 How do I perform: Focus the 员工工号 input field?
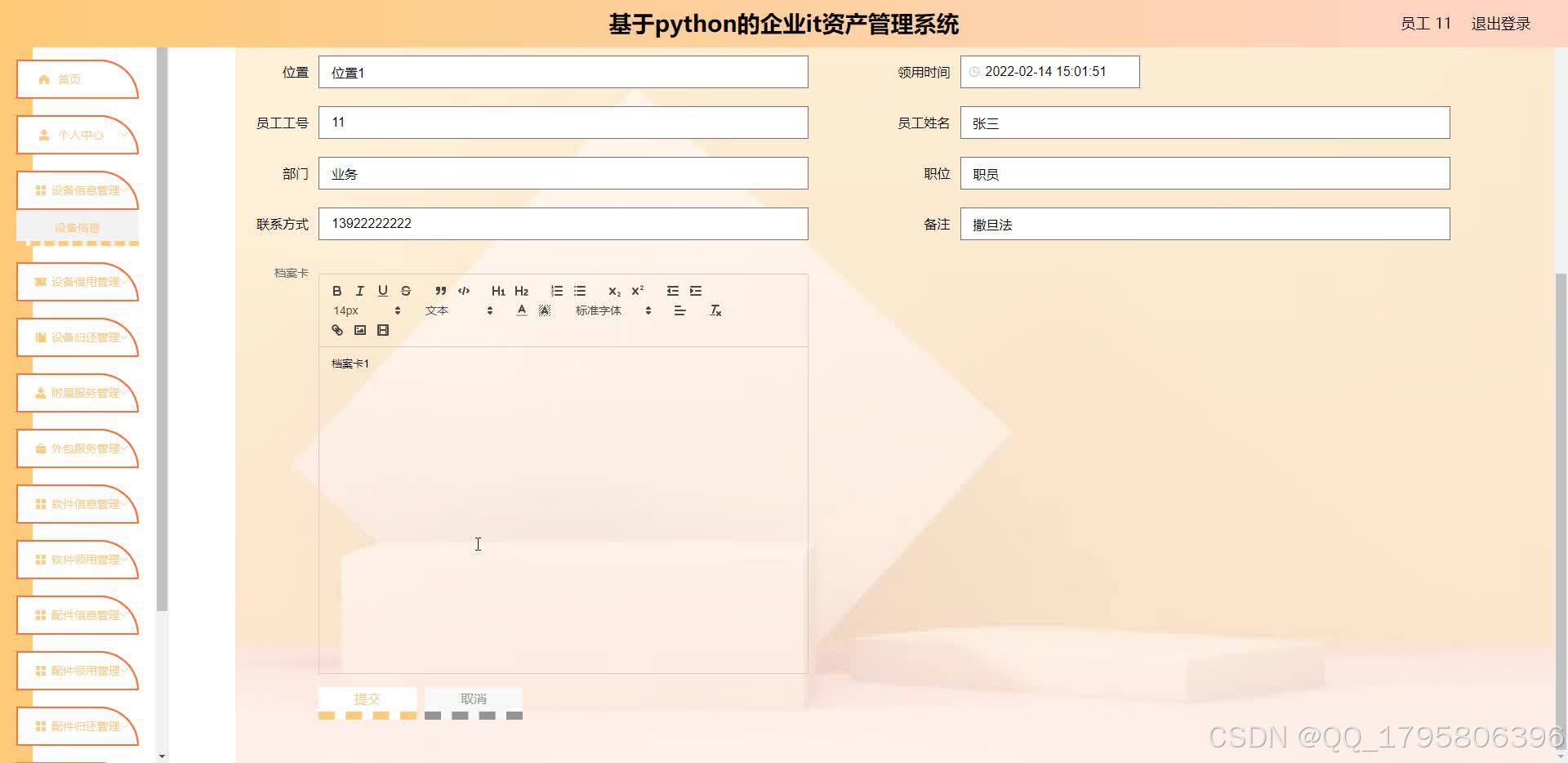click(x=563, y=123)
